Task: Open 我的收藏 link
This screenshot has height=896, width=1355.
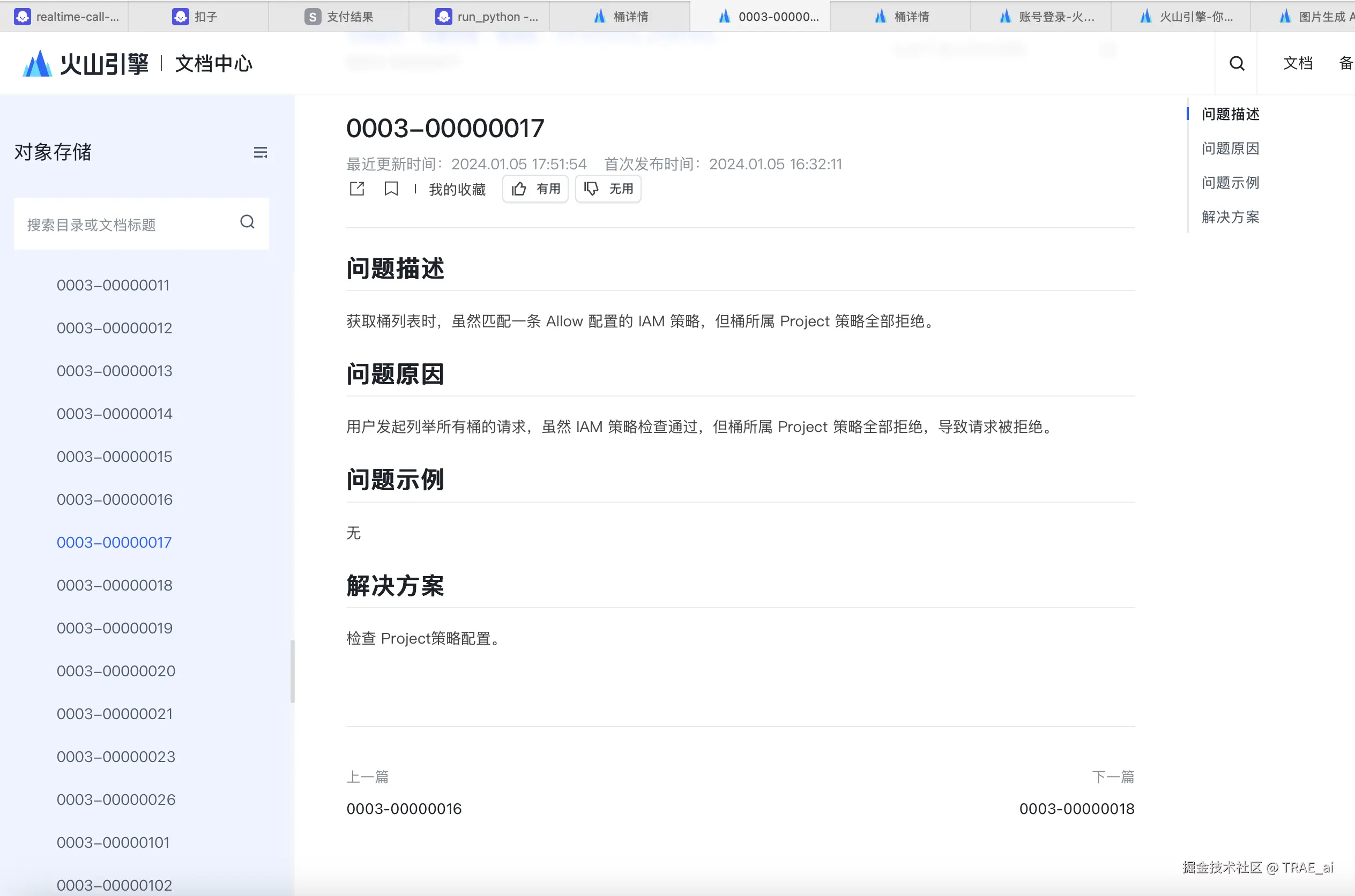Action: pyautogui.click(x=457, y=189)
